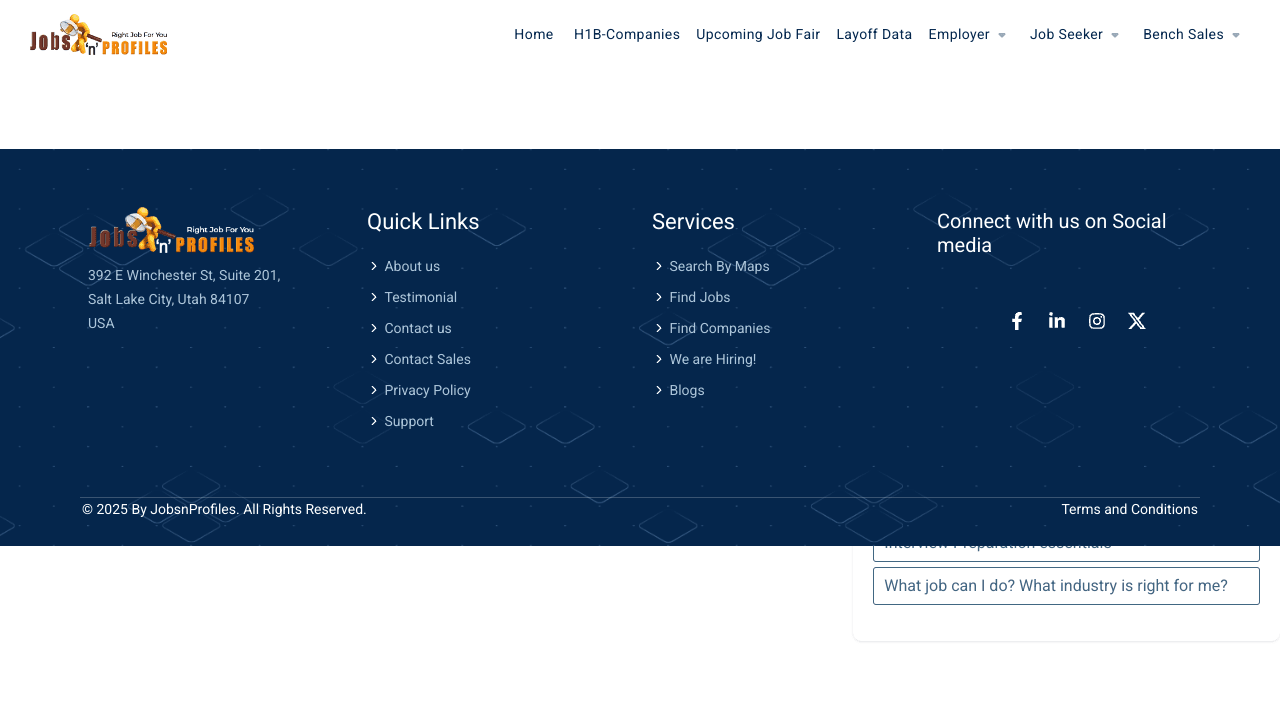
Task: Open the We are Hiring! link
Action: [x=712, y=360]
